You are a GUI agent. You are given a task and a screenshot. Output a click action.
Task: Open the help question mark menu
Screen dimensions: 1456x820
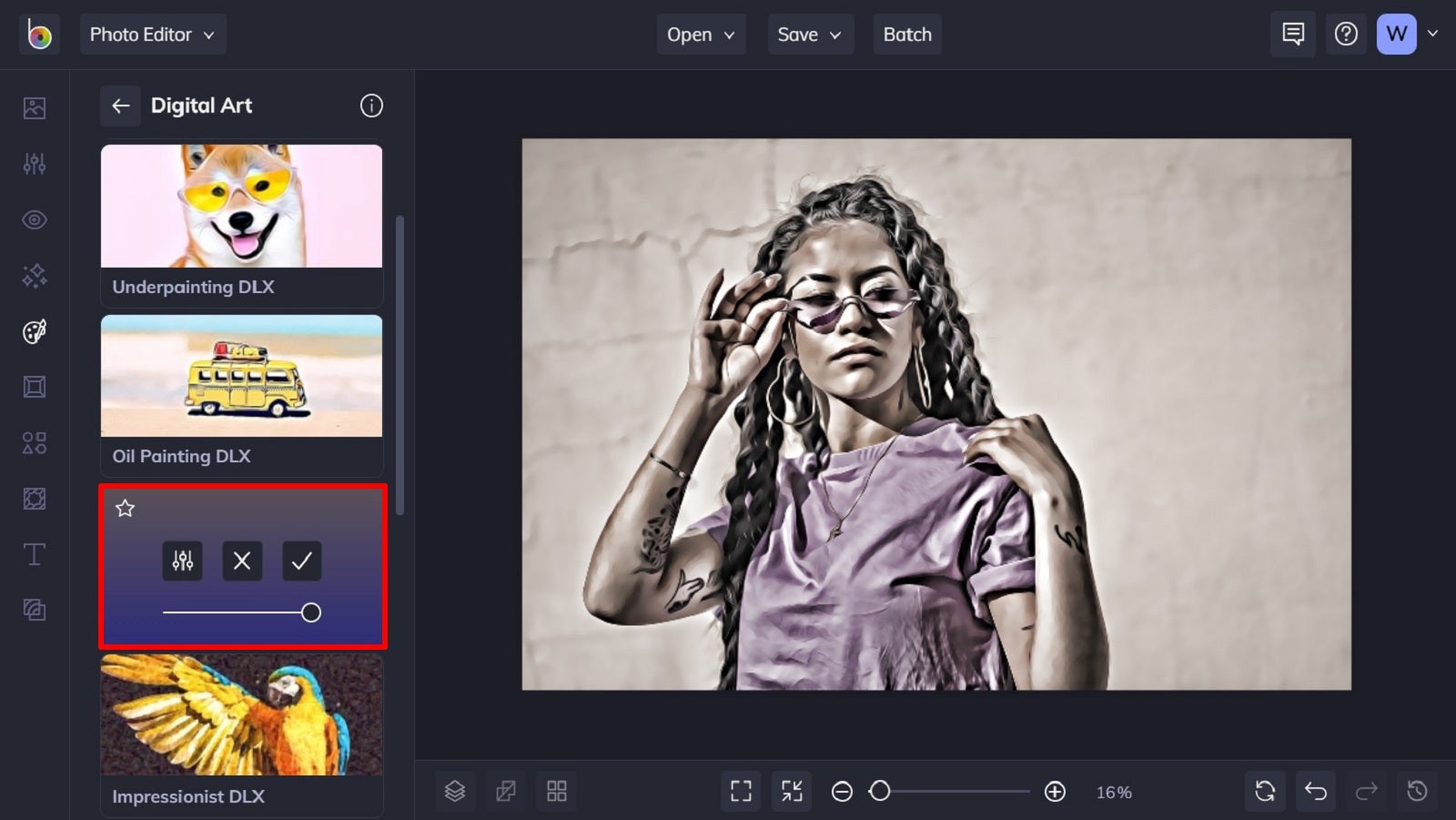tap(1346, 34)
